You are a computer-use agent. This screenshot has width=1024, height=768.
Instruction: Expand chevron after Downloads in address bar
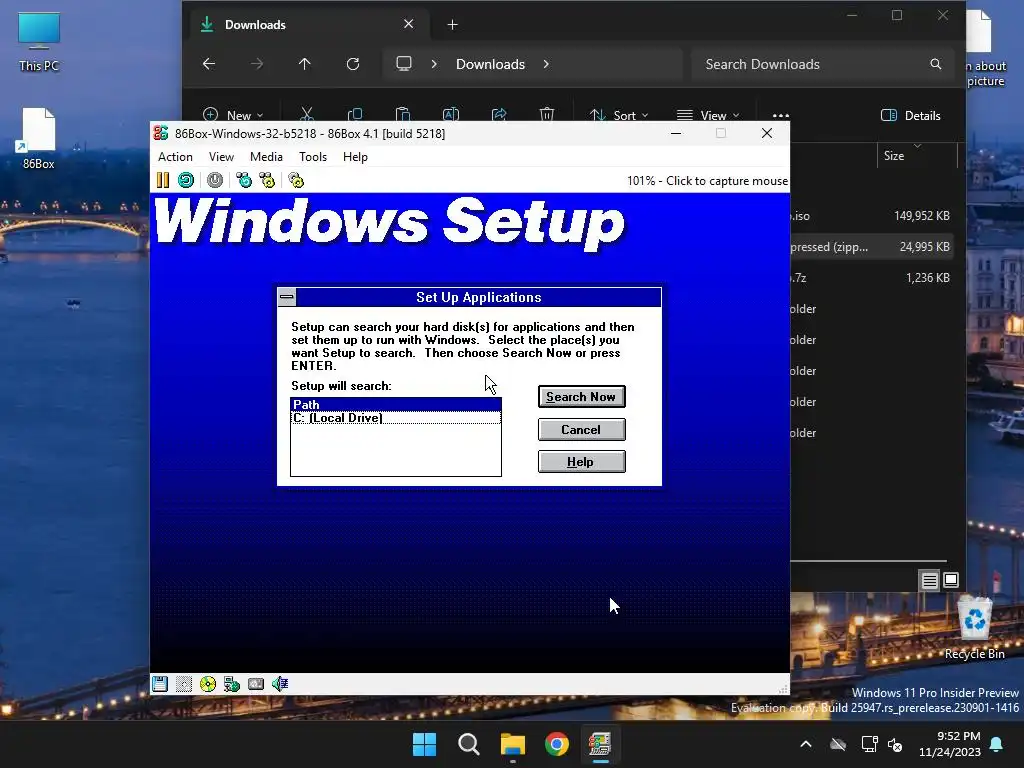pyautogui.click(x=546, y=64)
